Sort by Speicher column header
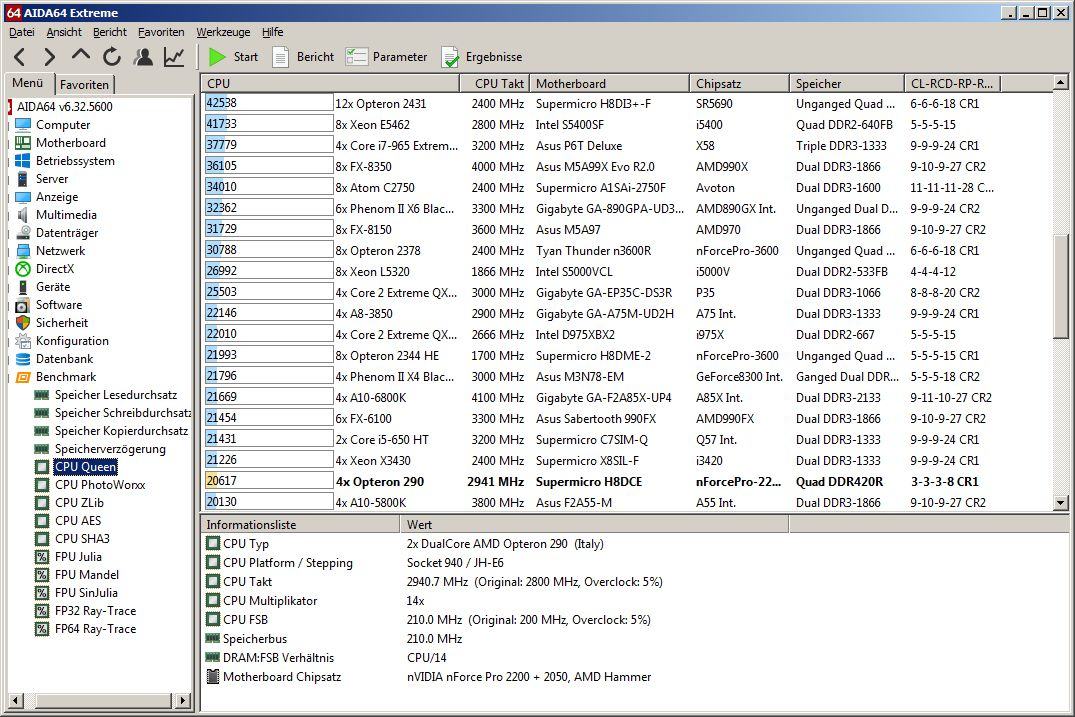Screen dimensions: 1075x717 coord(847,84)
